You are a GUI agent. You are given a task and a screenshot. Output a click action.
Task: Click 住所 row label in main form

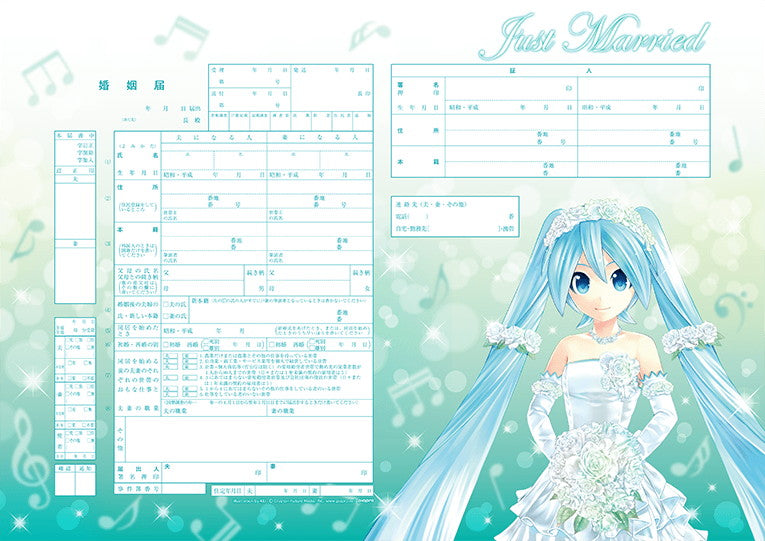pos(138,187)
